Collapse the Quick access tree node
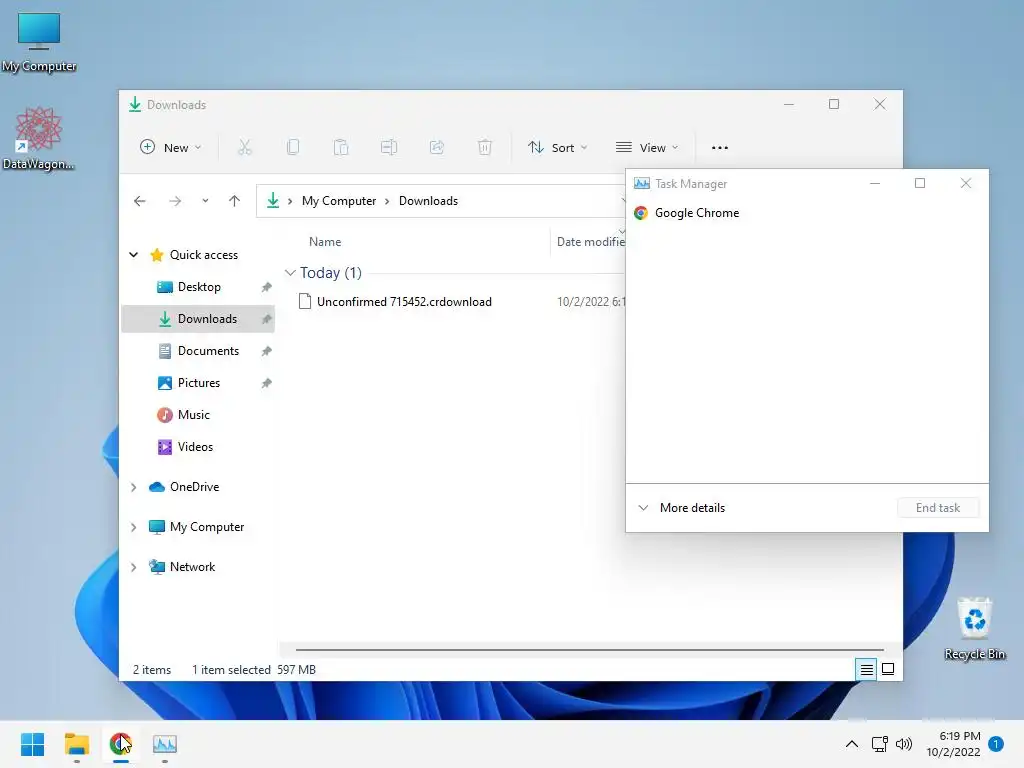Screen dimensions: 1024x768 (x=133, y=255)
